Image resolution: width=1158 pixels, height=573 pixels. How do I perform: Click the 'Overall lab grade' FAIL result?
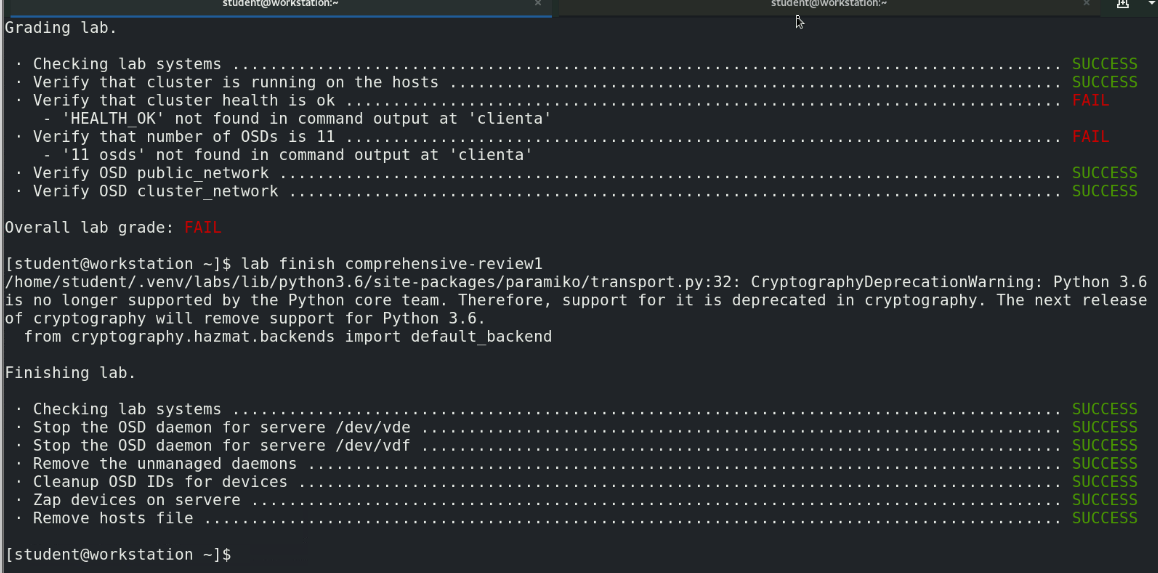[202, 228]
